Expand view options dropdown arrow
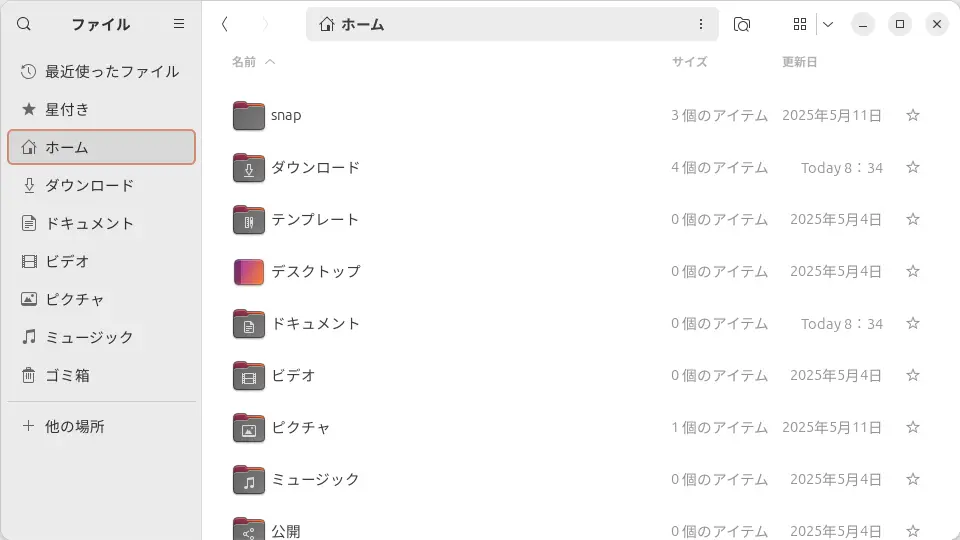Screen dimensions: 960x540 click(x=828, y=24)
